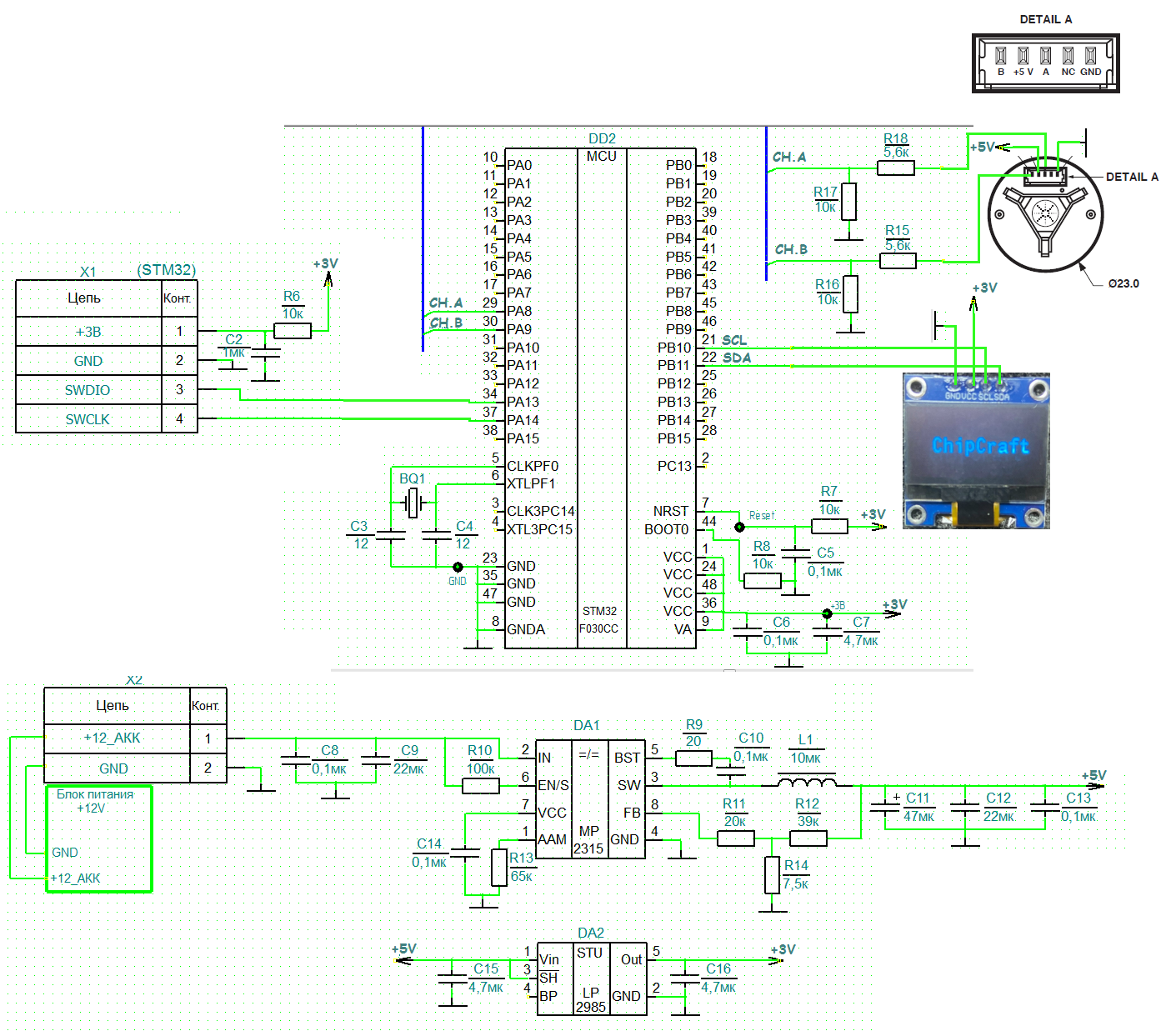
Task: Toggle the Reset test point marker
Action: point(740,526)
